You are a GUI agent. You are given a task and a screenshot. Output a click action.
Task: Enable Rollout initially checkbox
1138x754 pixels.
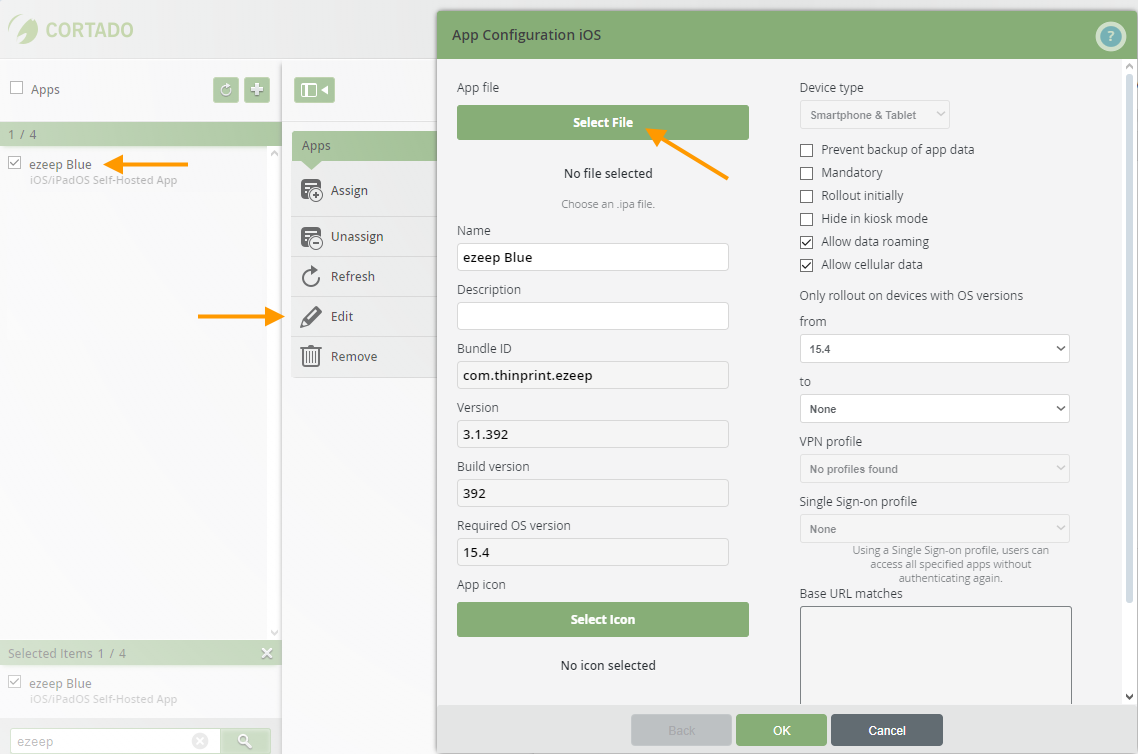click(x=806, y=197)
